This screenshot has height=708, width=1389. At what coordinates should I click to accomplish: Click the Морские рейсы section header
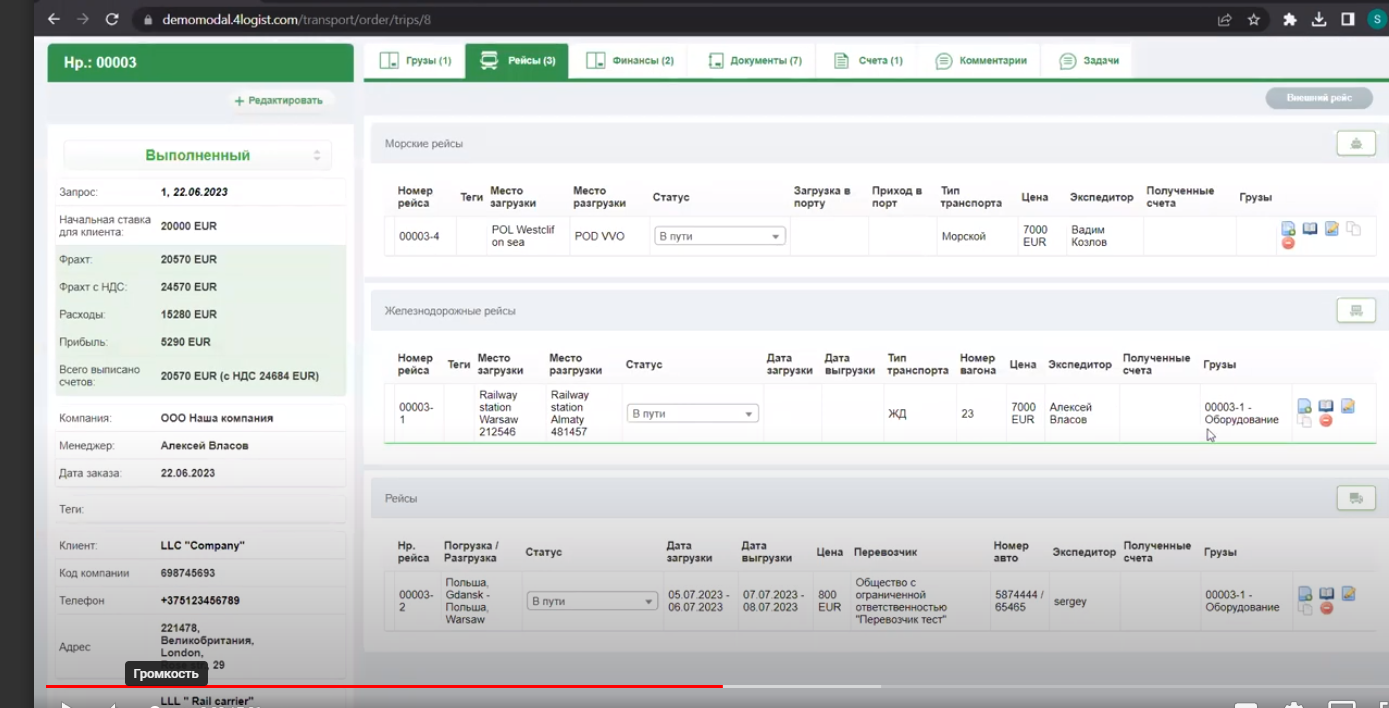(x=424, y=144)
